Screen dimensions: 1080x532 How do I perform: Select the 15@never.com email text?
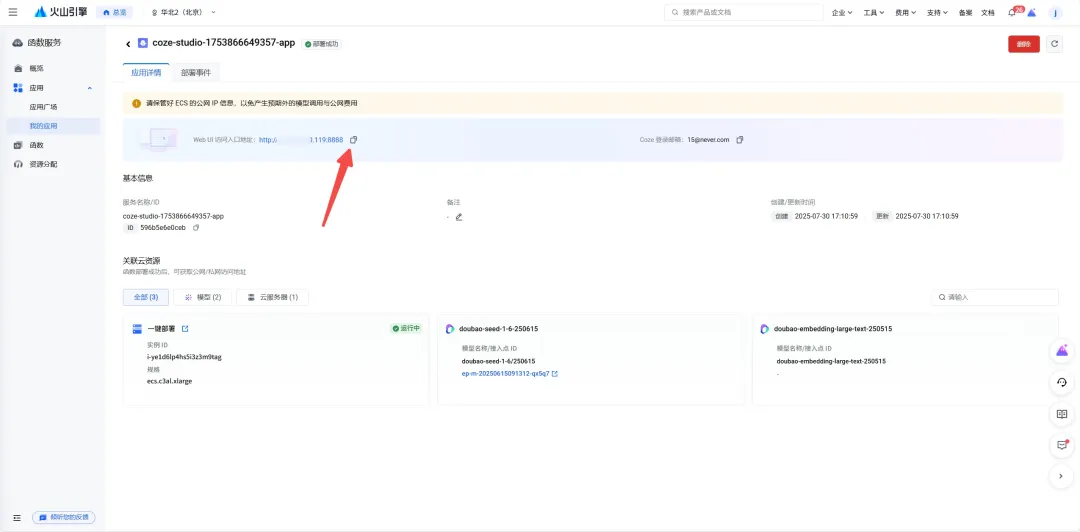(708, 140)
